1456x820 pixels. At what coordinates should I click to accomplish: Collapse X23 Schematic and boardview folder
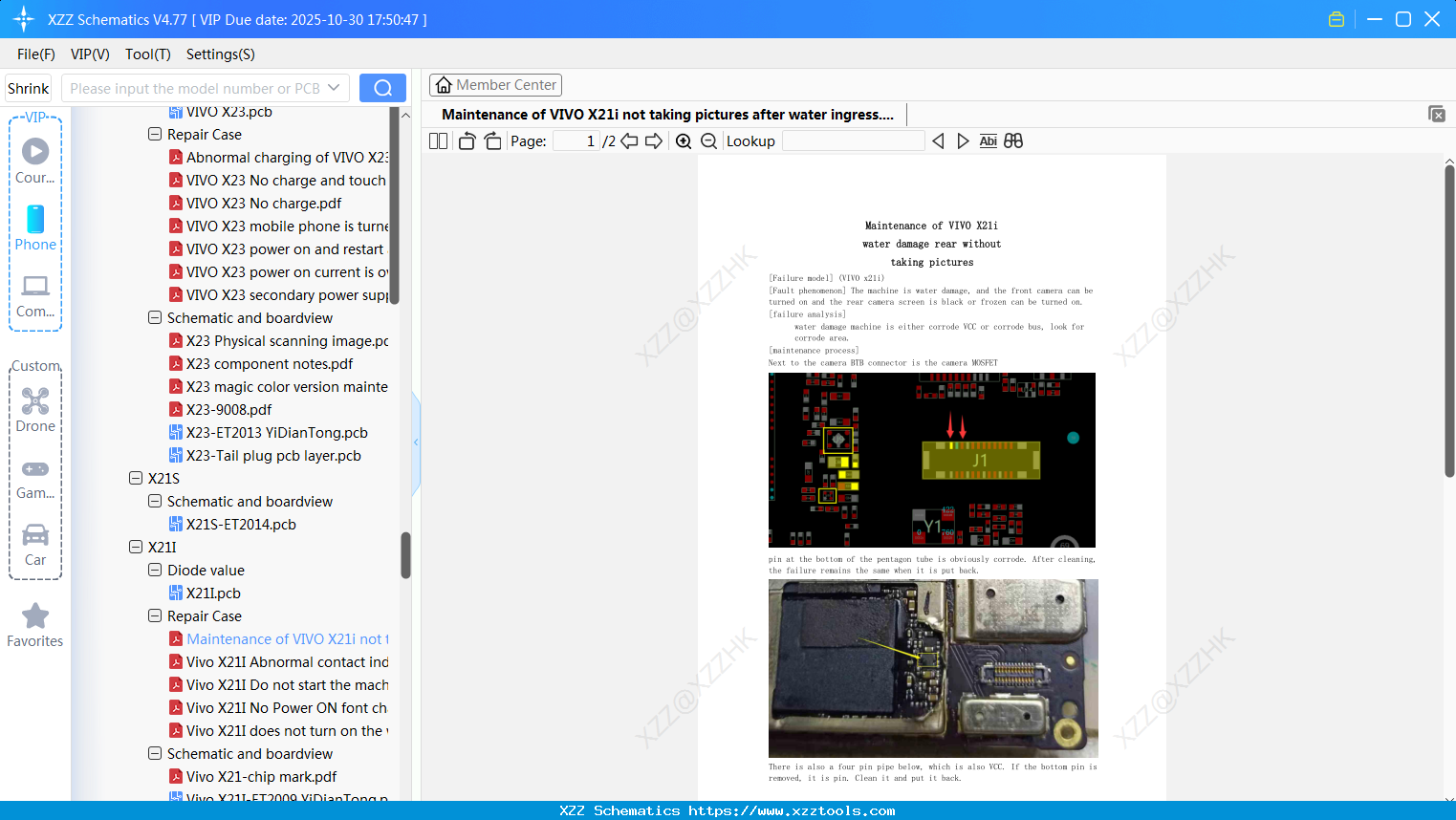[x=155, y=317]
